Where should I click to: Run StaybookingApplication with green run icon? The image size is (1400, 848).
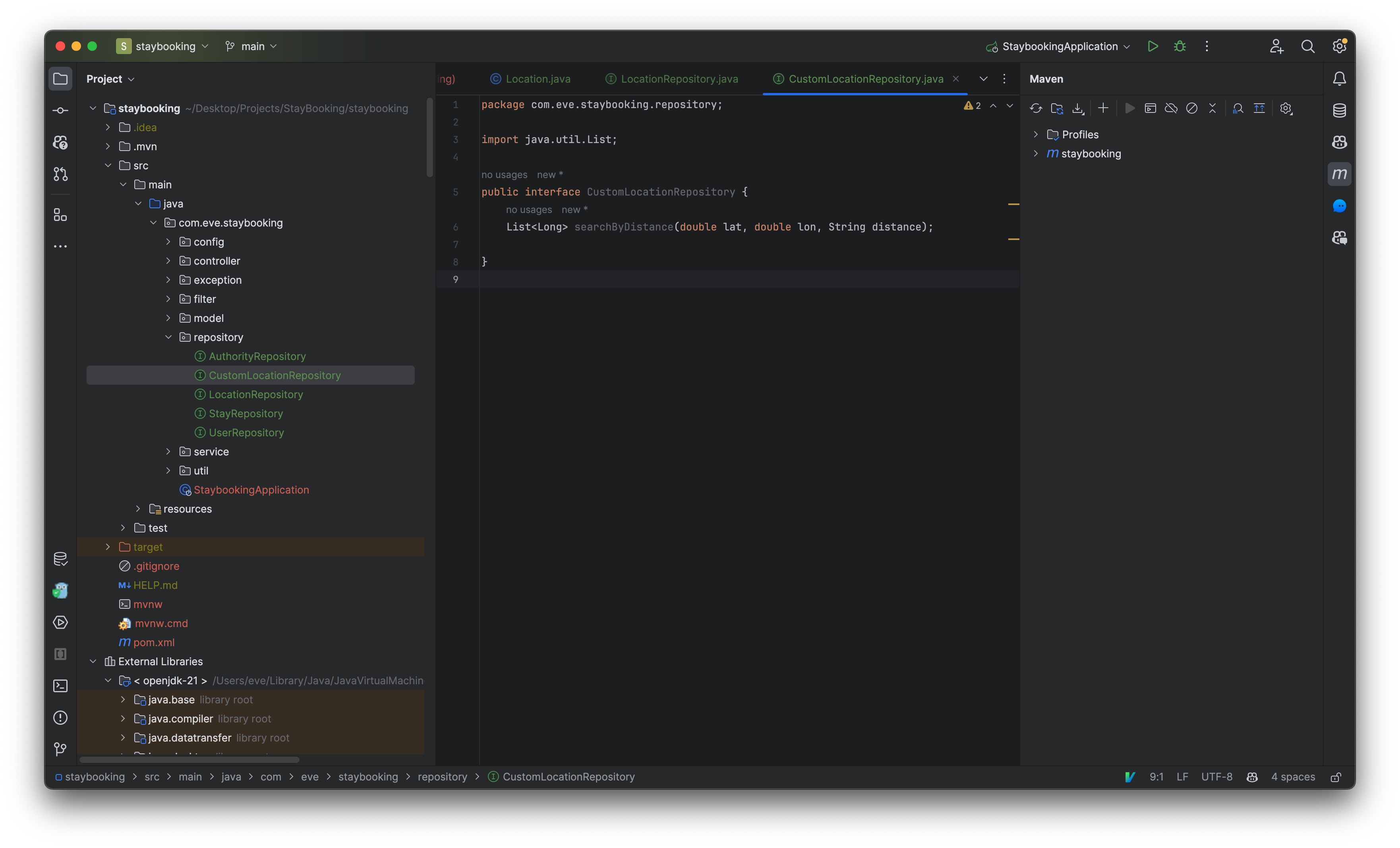tap(1153, 46)
